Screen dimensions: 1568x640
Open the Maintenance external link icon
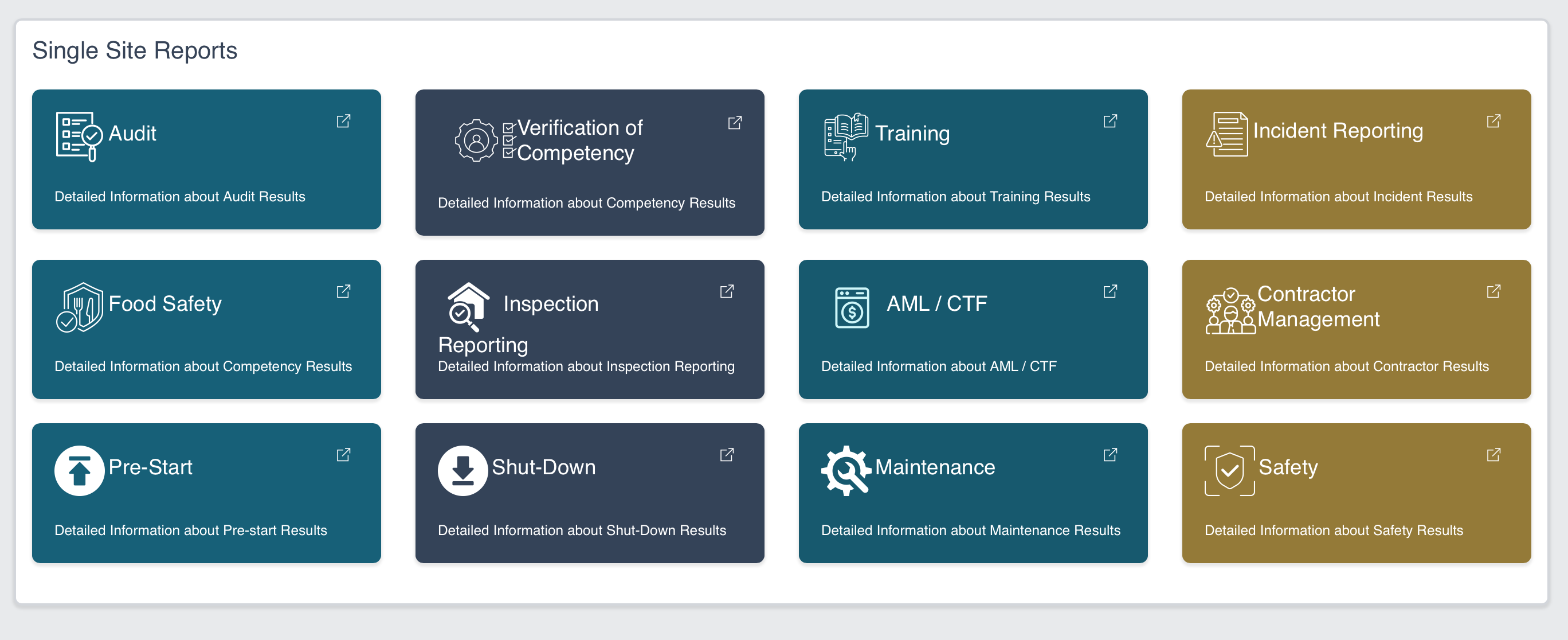click(1110, 455)
